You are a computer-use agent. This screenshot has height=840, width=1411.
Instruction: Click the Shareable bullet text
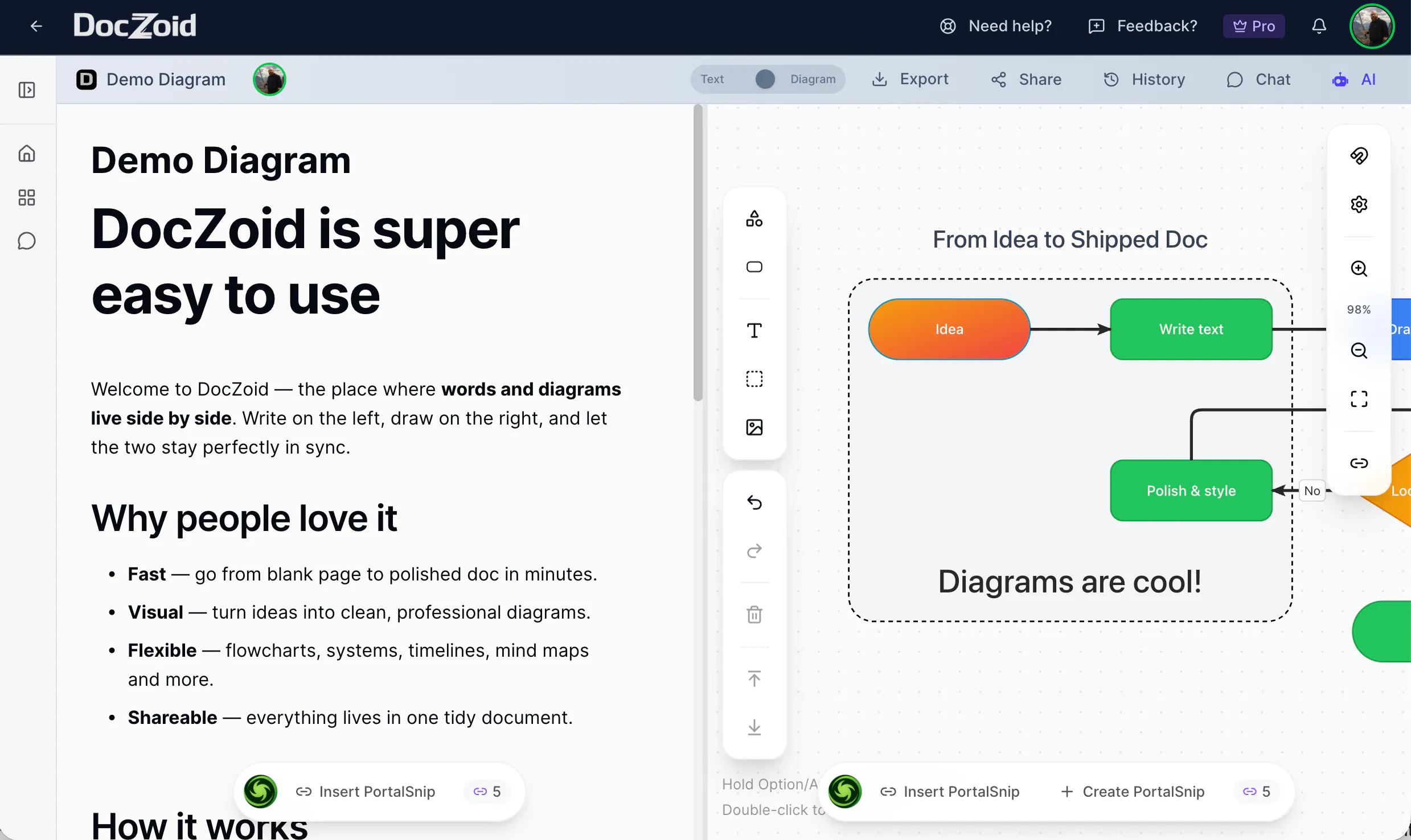350,718
